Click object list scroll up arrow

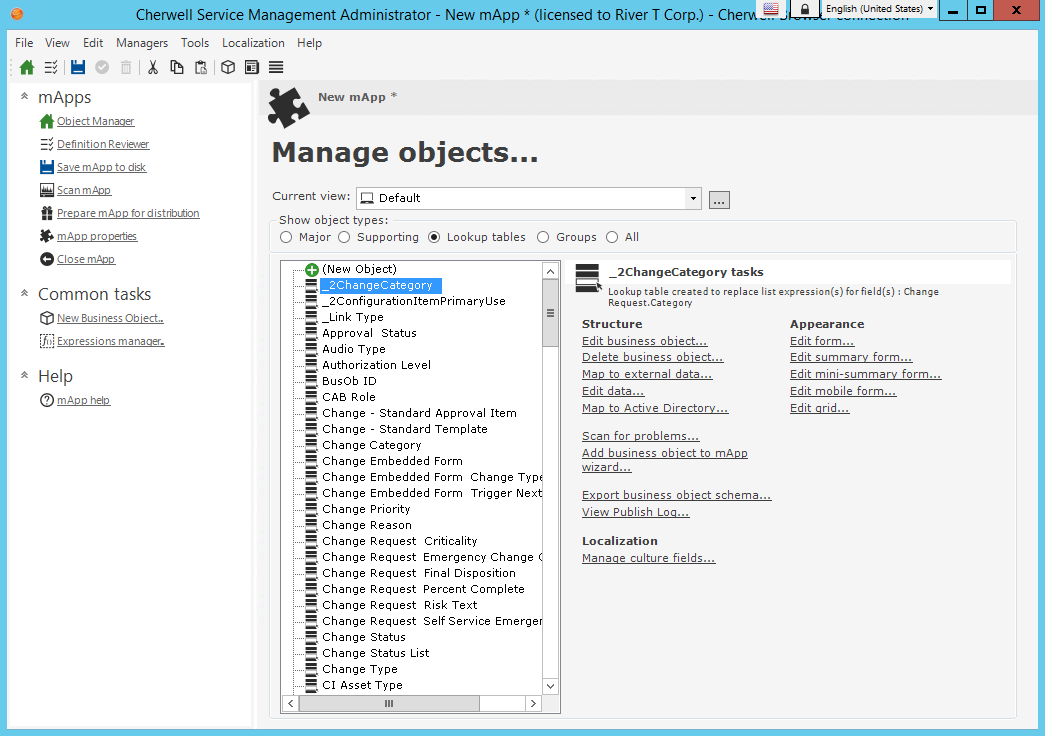550,271
